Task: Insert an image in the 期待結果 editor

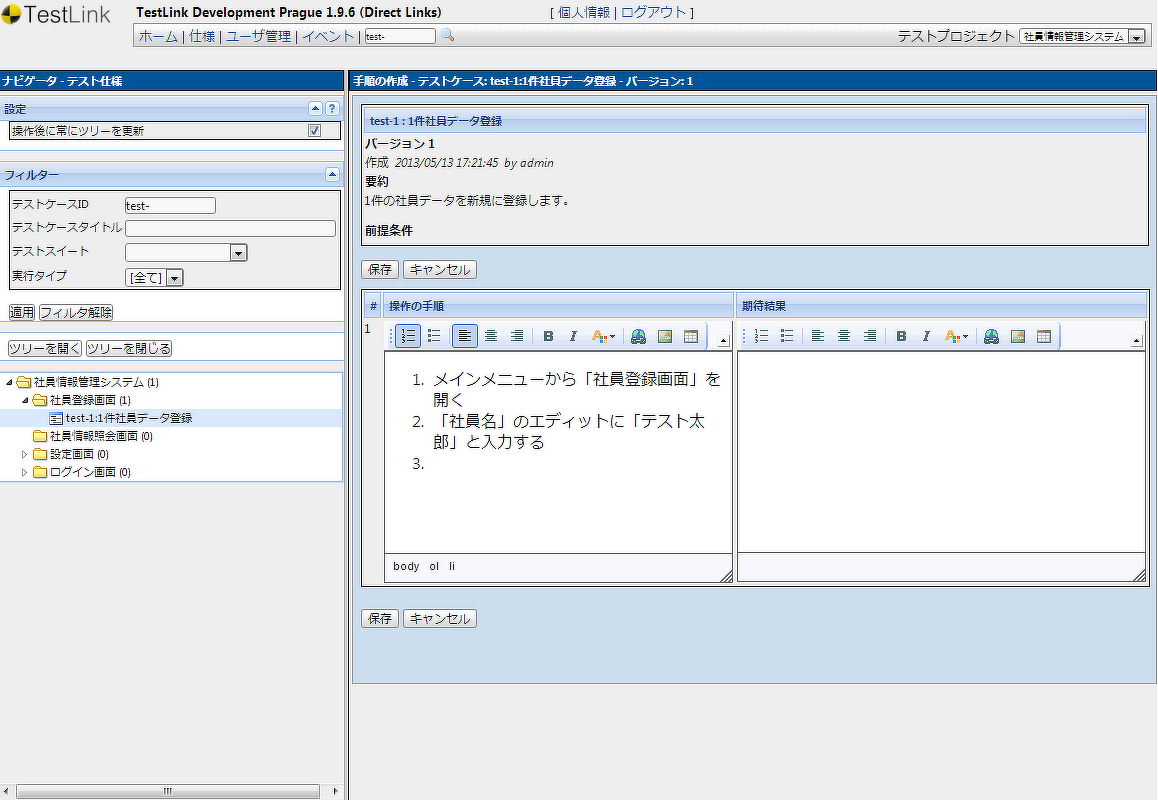Action: pyautogui.click(x=1016, y=336)
